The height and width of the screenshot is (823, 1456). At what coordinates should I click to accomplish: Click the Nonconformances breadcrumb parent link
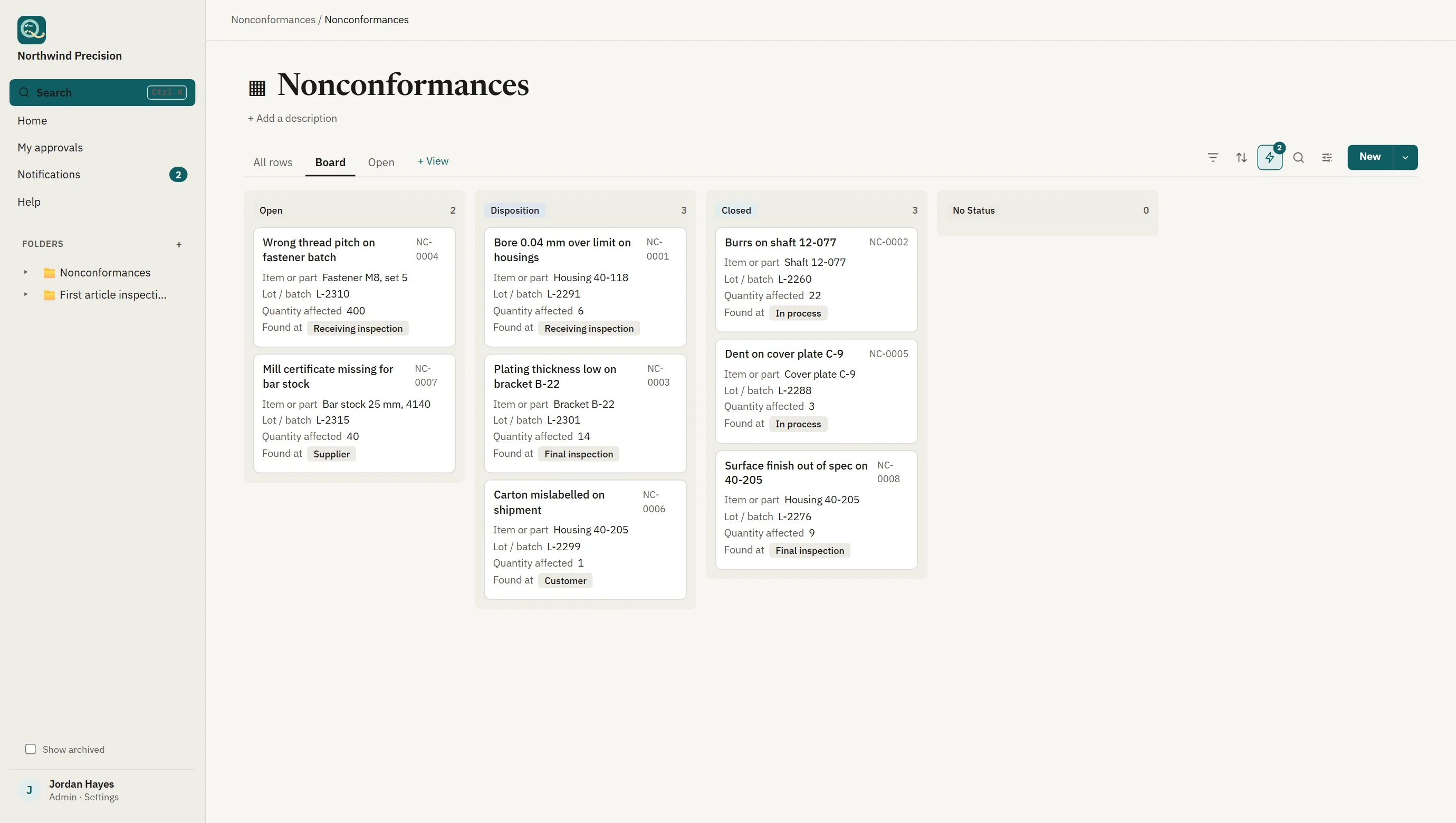(x=273, y=20)
